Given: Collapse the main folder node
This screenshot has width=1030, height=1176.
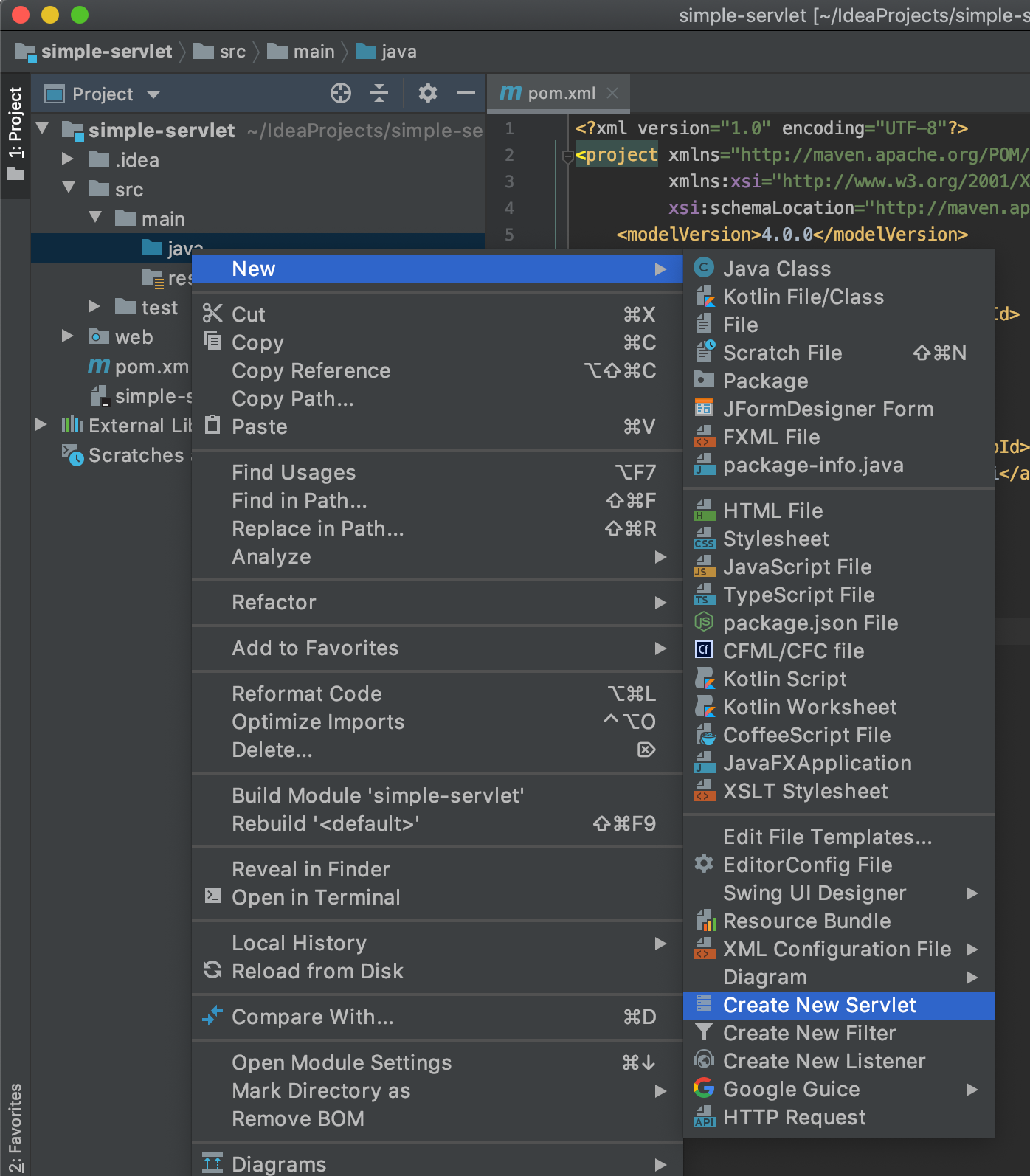Looking at the screenshot, I should pyautogui.click(x=95, y=218).
